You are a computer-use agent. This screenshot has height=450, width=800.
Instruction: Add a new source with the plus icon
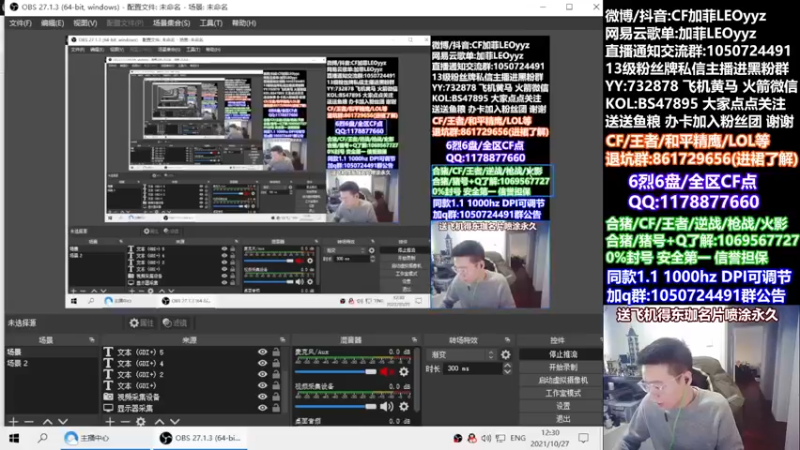(110, 421)
